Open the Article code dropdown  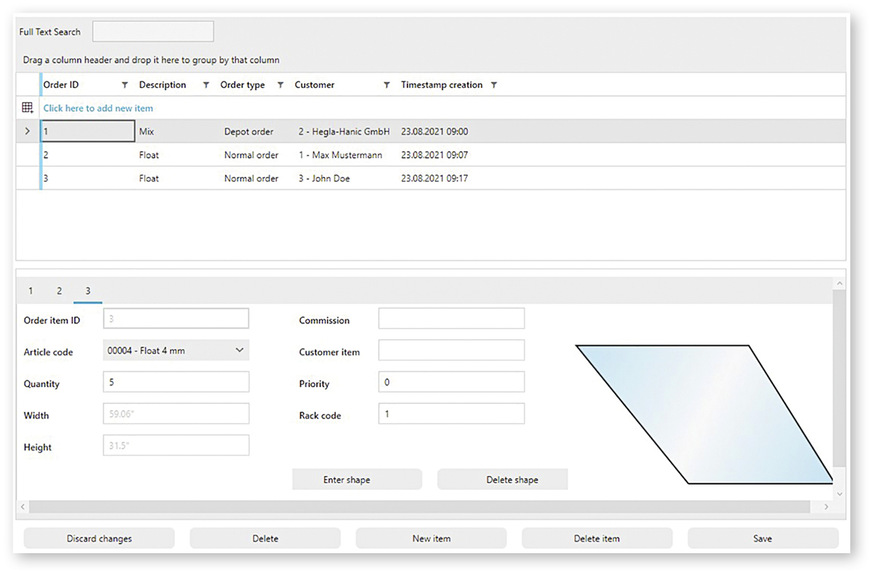[176, 350]
